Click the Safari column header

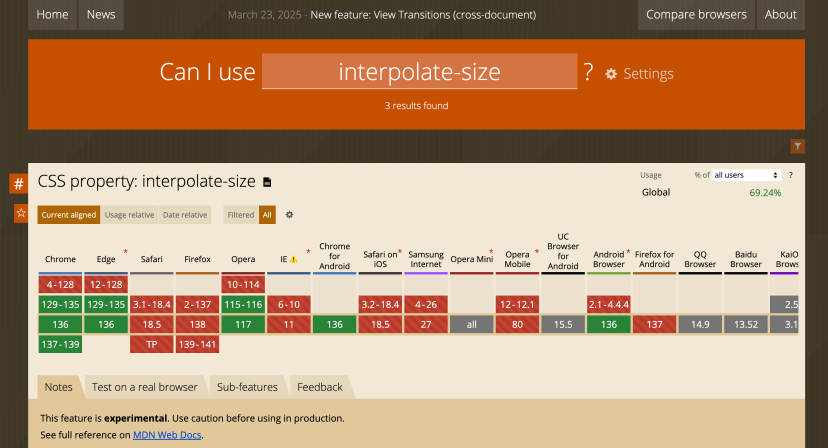tap(152, 259)
